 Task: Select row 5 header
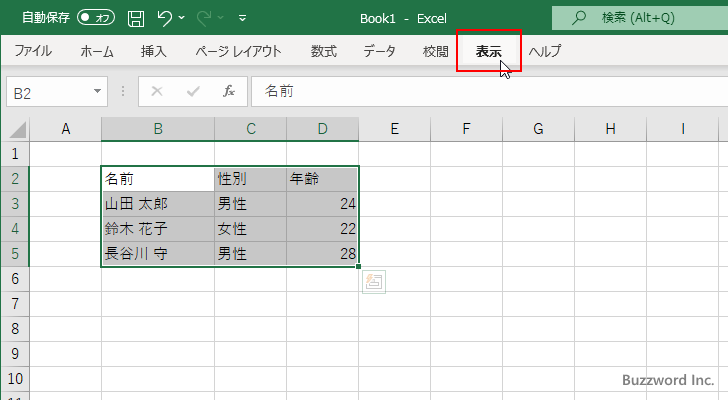(x=15, y=254)
